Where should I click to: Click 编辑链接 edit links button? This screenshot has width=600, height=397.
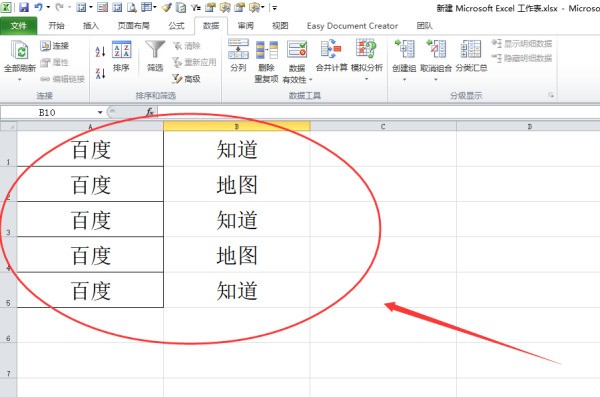click(x=62, y=79)
